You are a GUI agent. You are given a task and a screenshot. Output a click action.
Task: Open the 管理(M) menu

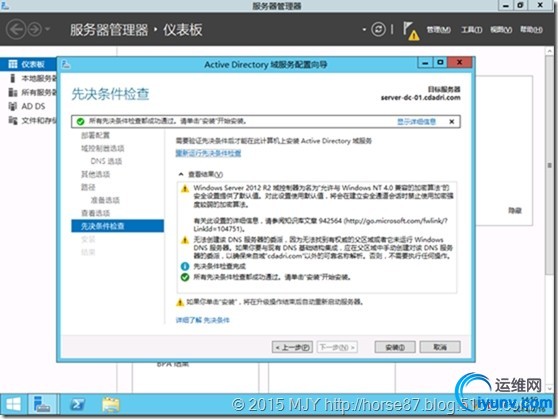pos(438,30)
